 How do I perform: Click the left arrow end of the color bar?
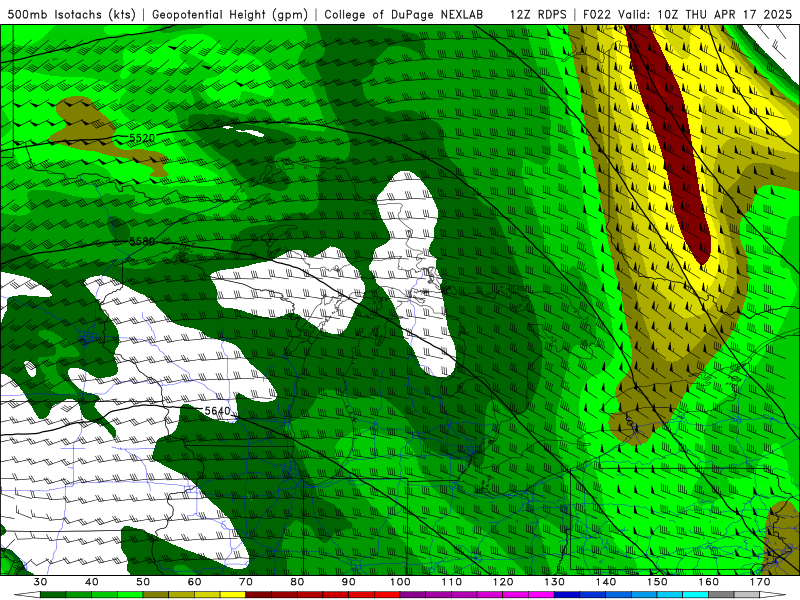27,595
